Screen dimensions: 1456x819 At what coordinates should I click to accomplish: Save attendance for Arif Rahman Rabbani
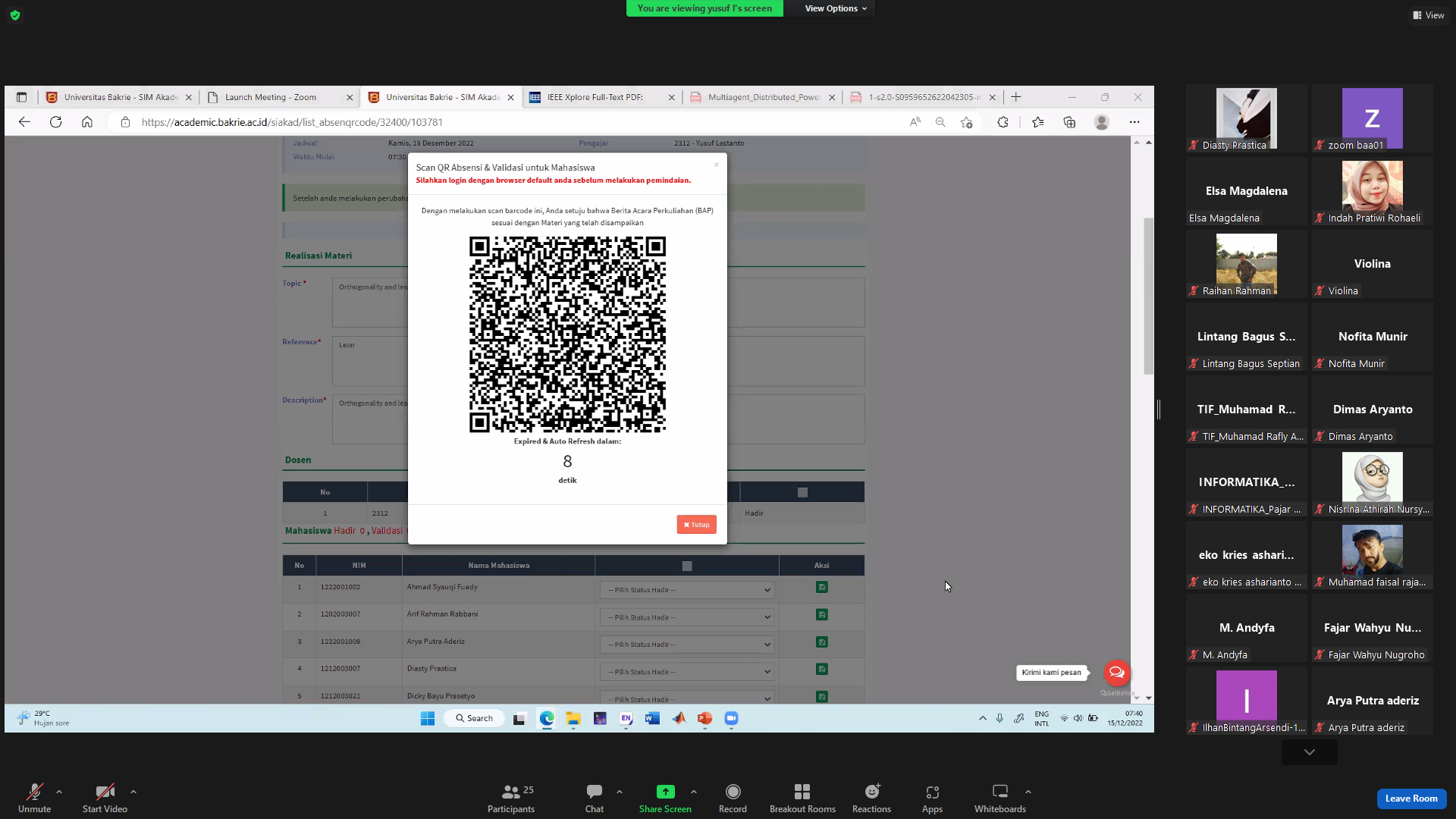(821, 615)
